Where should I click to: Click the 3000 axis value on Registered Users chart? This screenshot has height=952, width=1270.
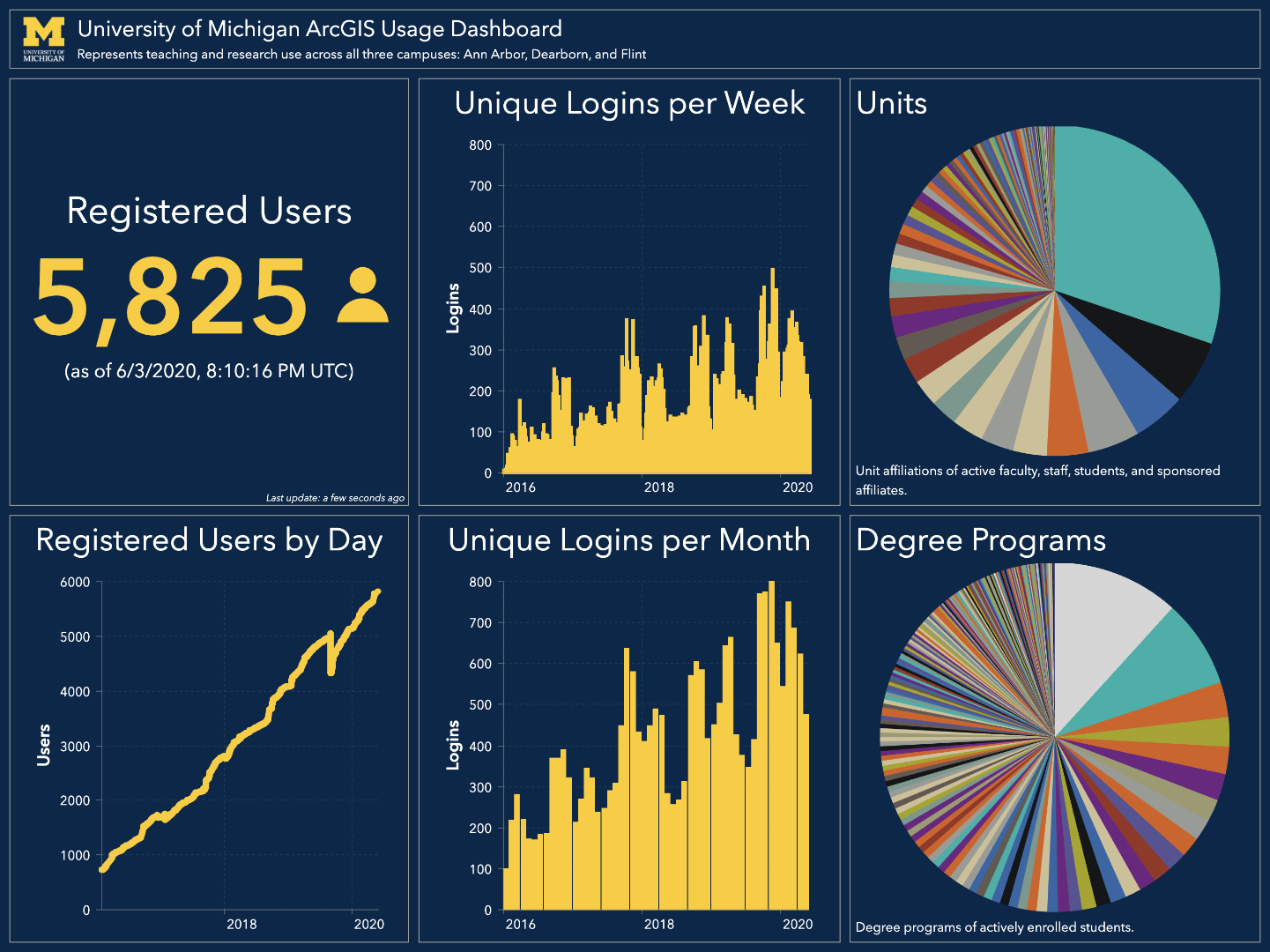pyautogui.click(x=75, y=747)
